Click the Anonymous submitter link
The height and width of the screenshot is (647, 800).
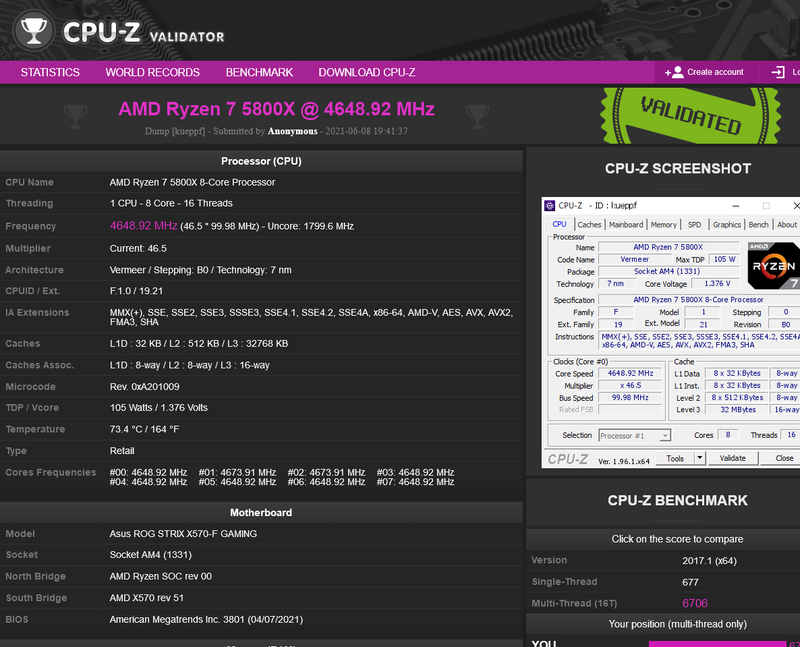(293, 131)
